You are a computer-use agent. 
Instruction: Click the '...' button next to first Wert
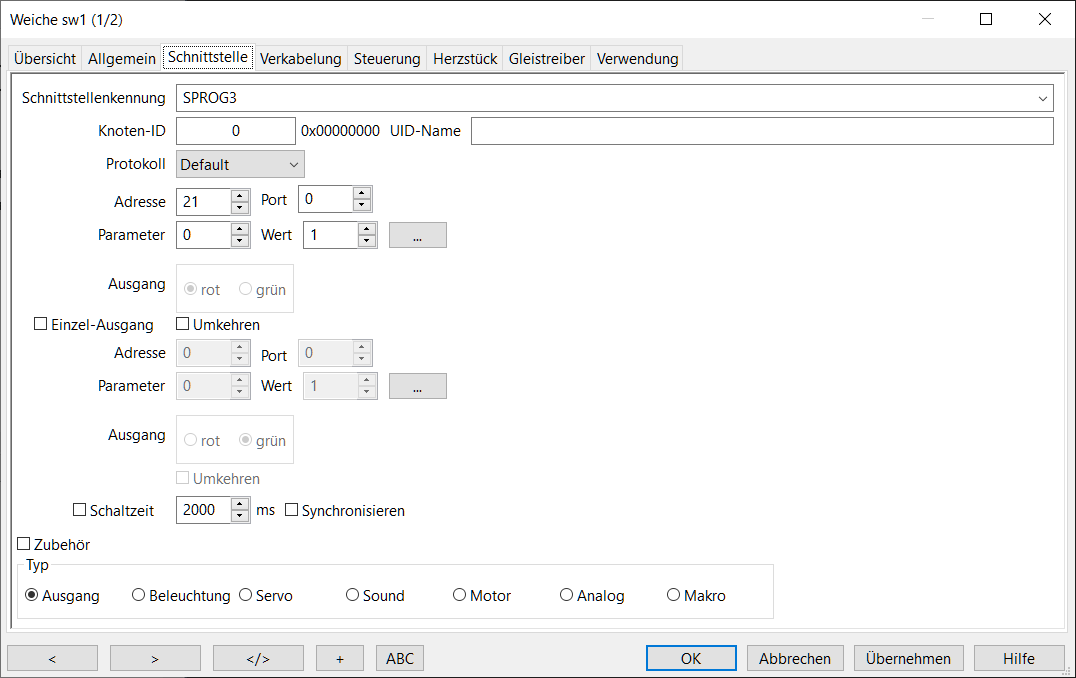[417, 235]
